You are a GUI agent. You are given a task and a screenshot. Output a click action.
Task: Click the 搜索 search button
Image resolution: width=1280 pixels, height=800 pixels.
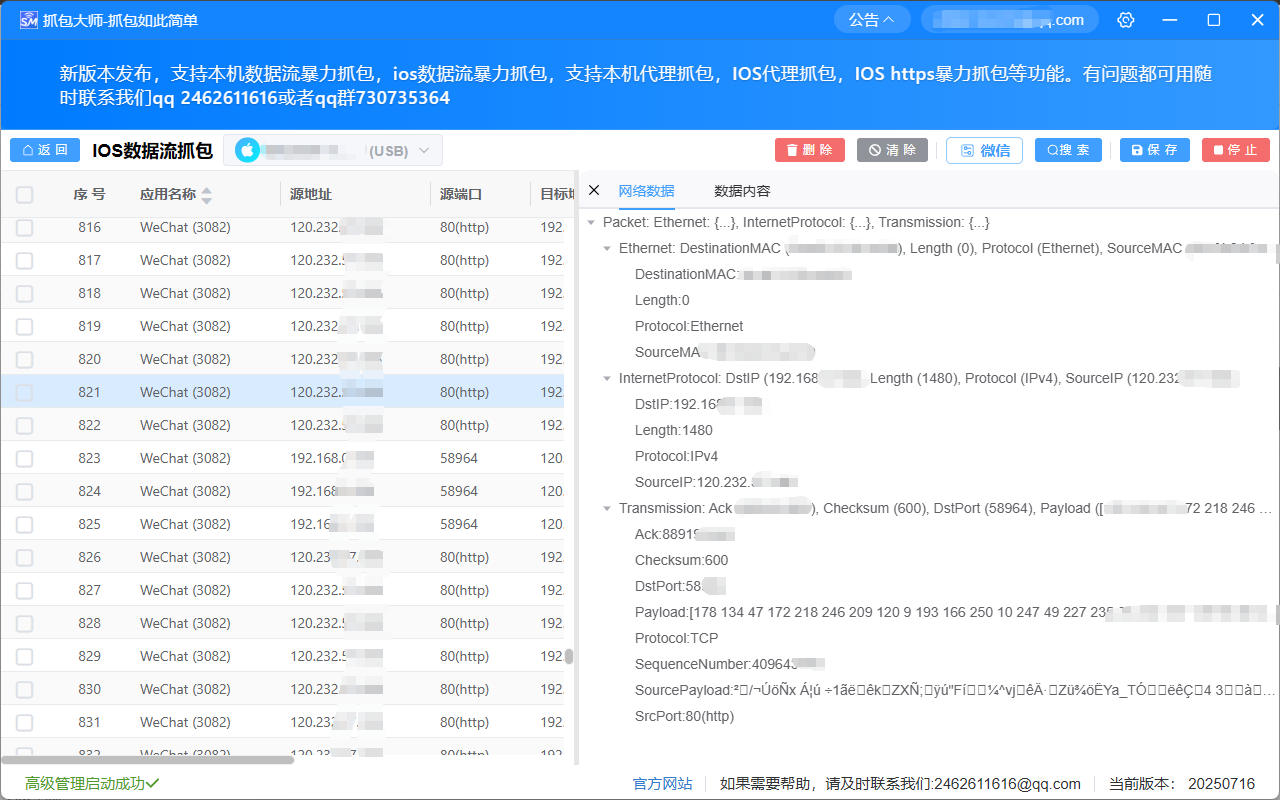[x=1068, y=150]
